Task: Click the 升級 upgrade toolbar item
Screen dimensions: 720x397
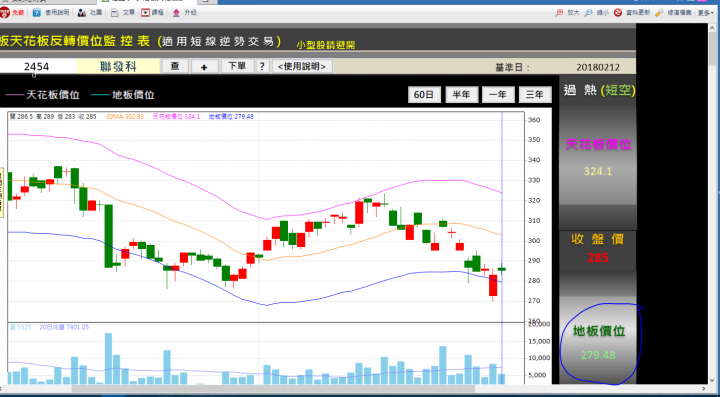Action: [x=185, y=13]
